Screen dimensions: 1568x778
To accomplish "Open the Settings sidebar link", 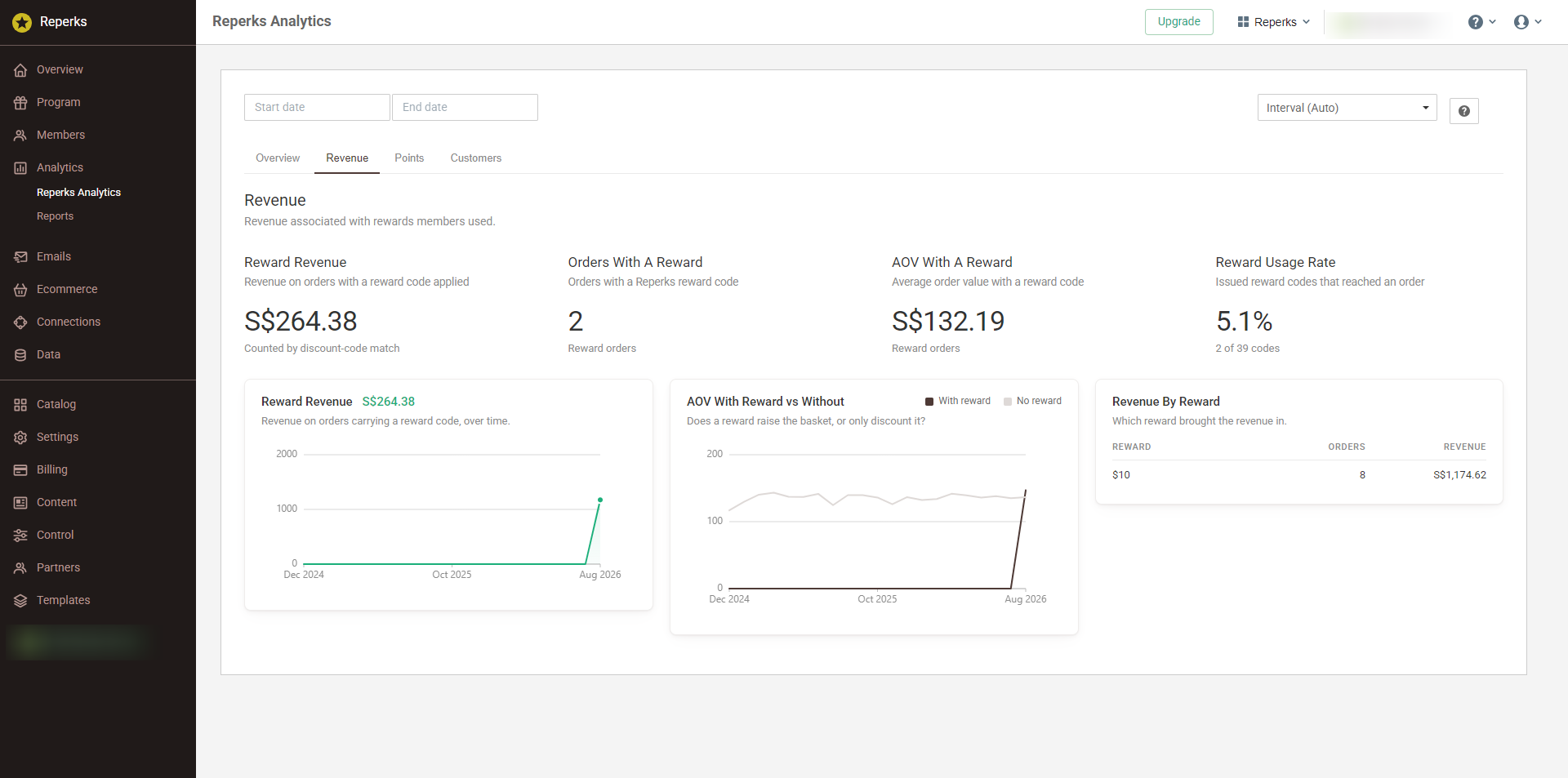I will (57, 438).
